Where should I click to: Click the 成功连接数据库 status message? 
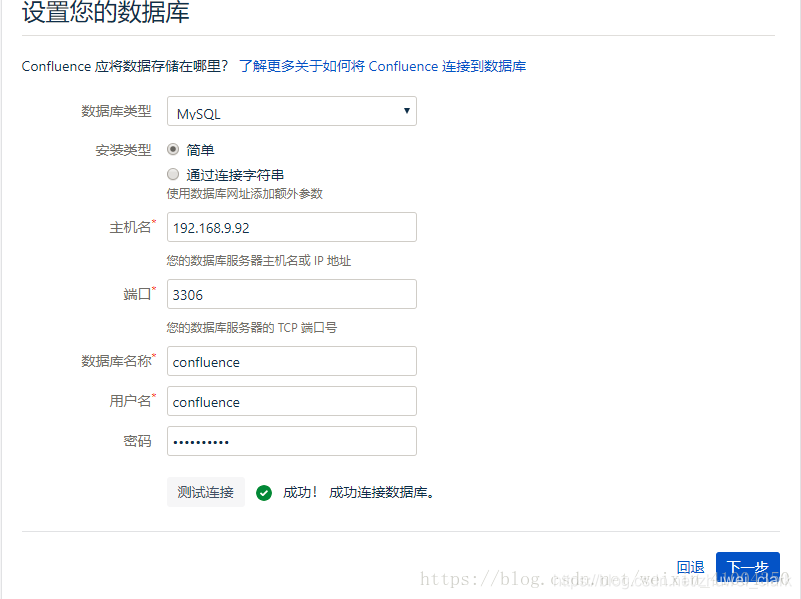[x=381, y=493]
